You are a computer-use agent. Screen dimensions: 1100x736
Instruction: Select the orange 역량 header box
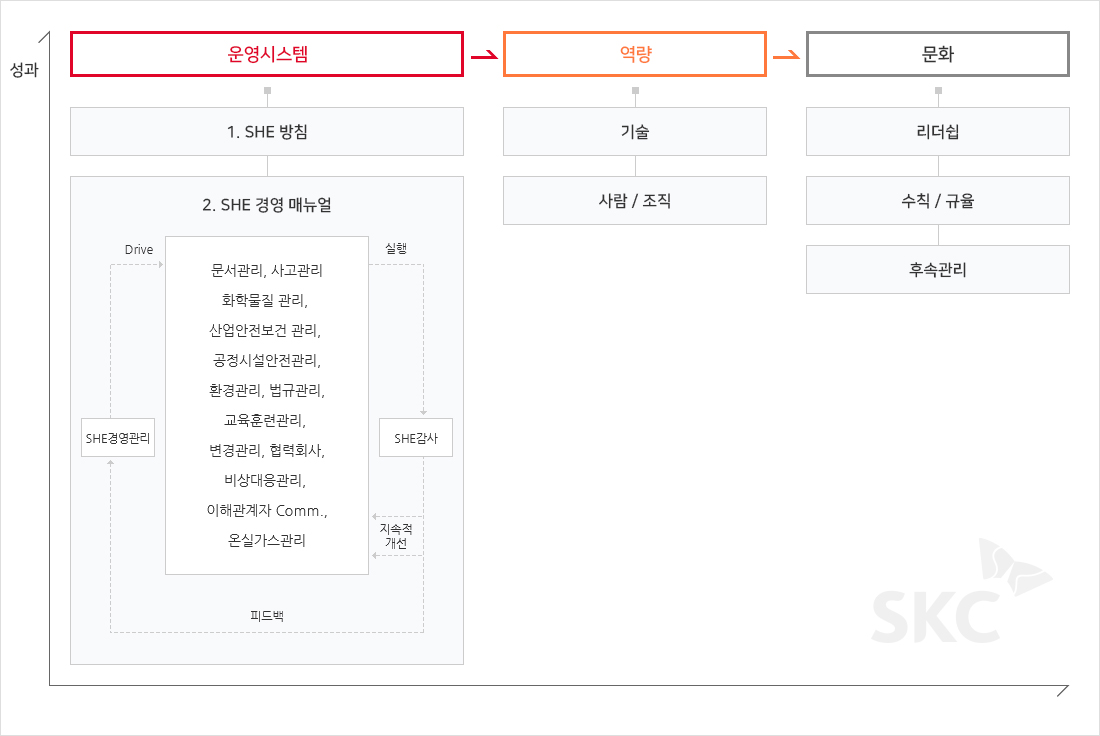click(x=635, y=54)
